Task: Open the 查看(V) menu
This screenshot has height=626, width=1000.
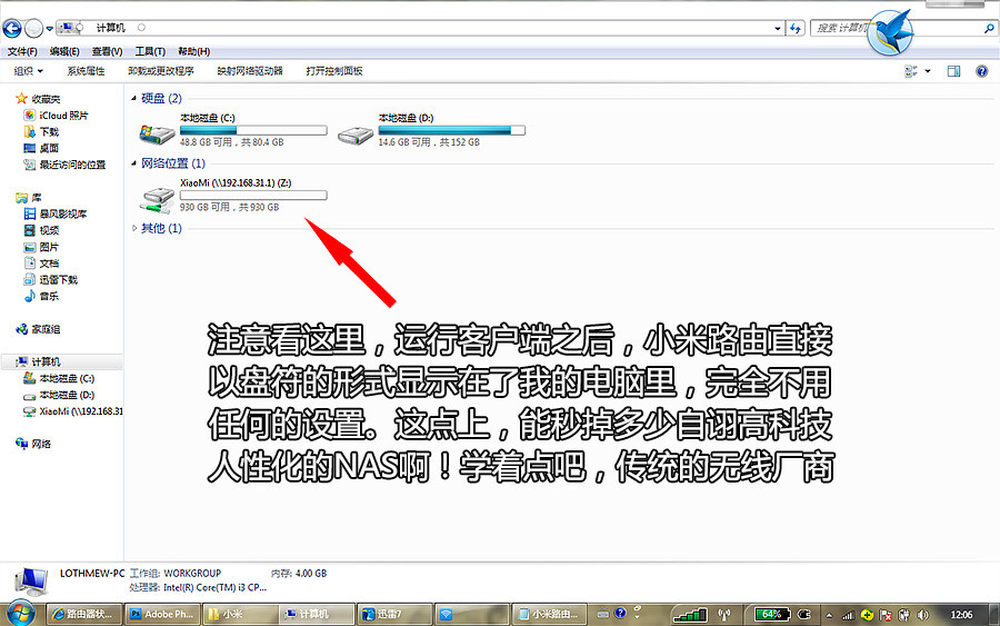Action: point(107,52)
